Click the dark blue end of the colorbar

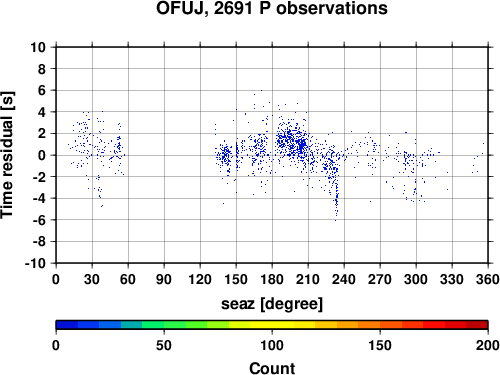coord(67,325)
